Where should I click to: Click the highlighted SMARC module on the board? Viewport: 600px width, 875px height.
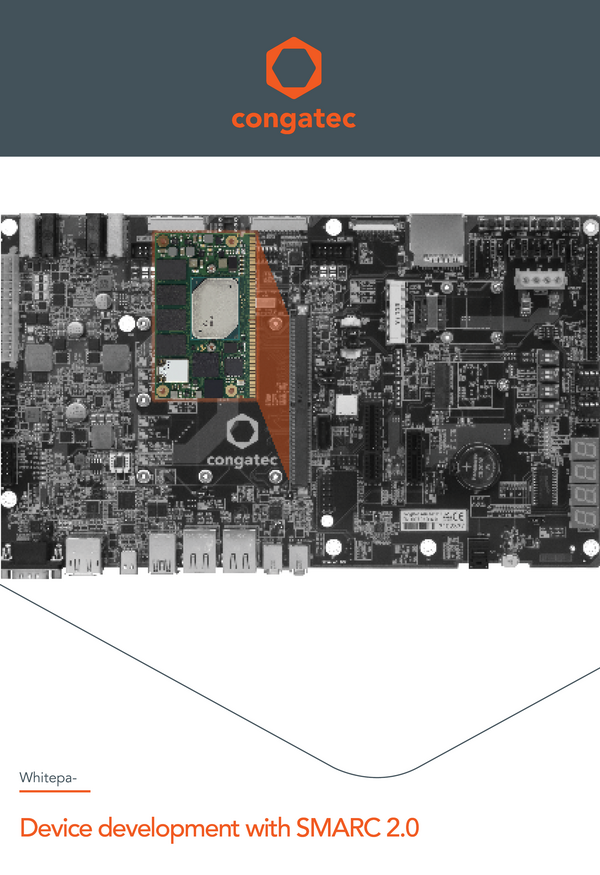pyautogui.click(x=205, y=316)
